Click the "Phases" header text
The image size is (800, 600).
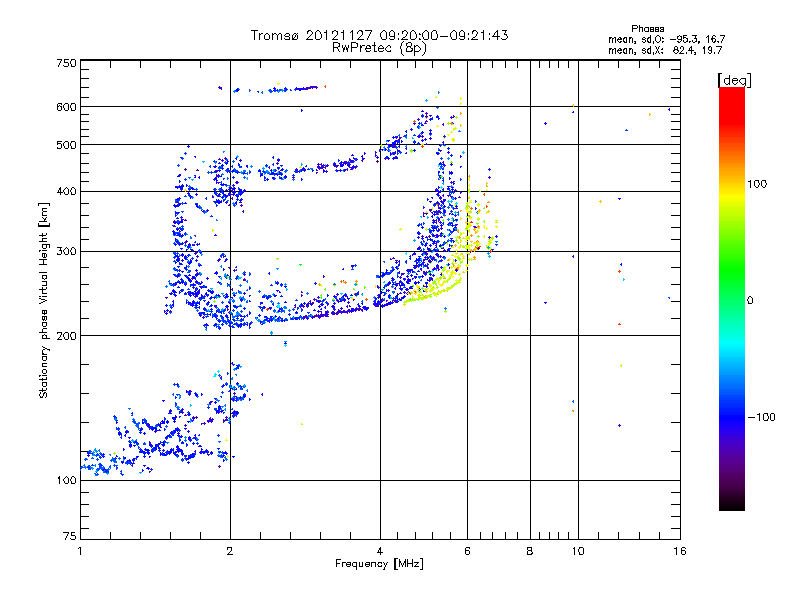[x=647, y=29]
